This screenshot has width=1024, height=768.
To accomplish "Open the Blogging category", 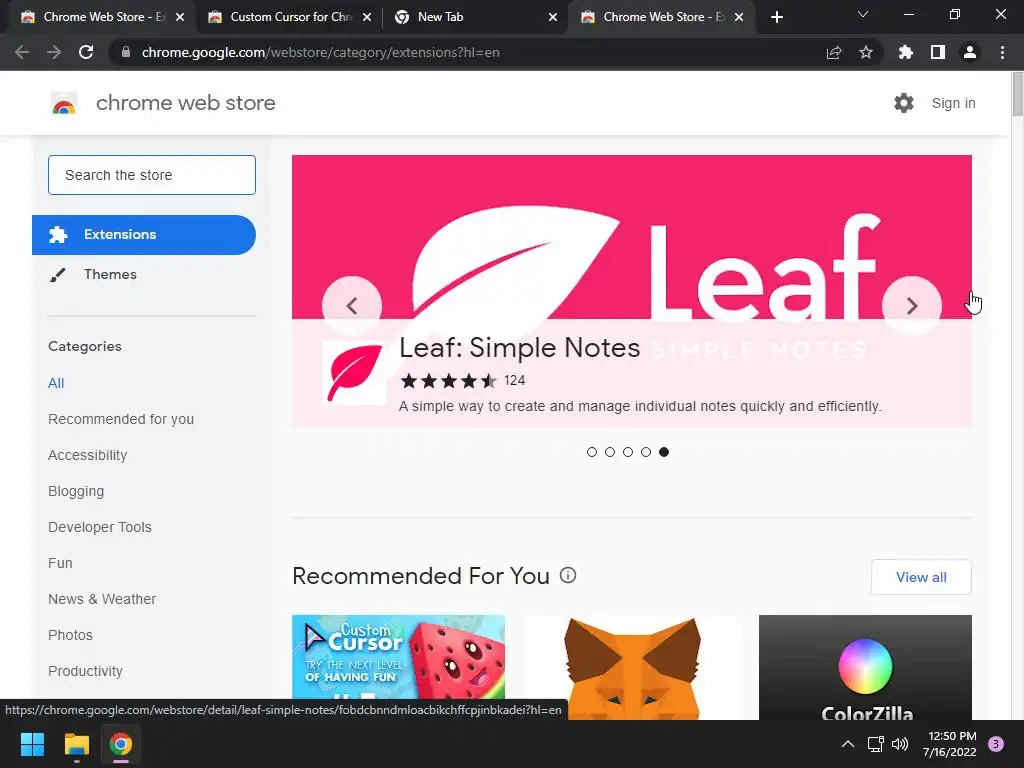I will point(76,491).
